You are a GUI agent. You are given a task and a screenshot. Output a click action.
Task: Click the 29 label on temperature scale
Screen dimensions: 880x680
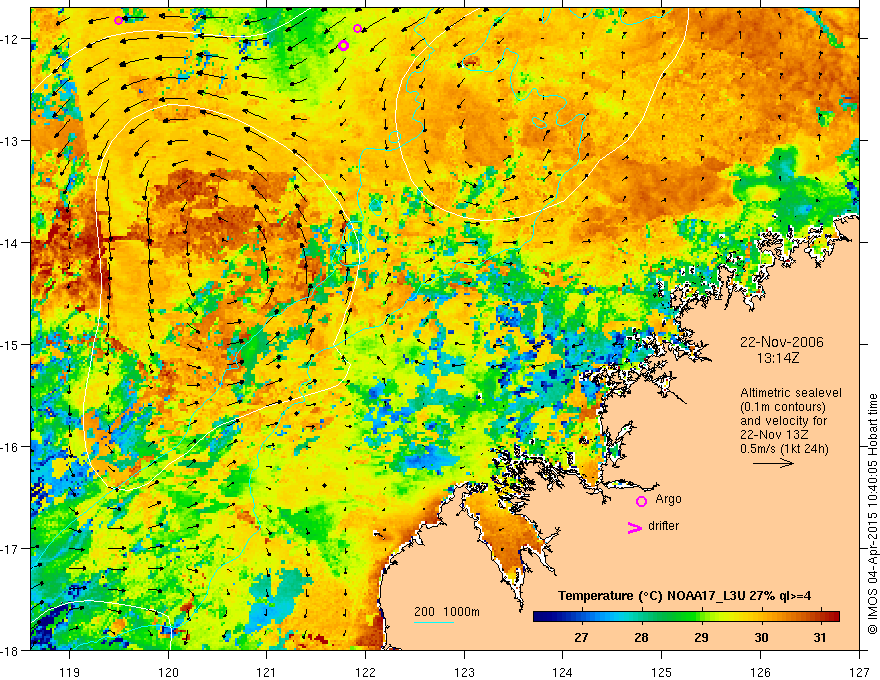[701, 637]
